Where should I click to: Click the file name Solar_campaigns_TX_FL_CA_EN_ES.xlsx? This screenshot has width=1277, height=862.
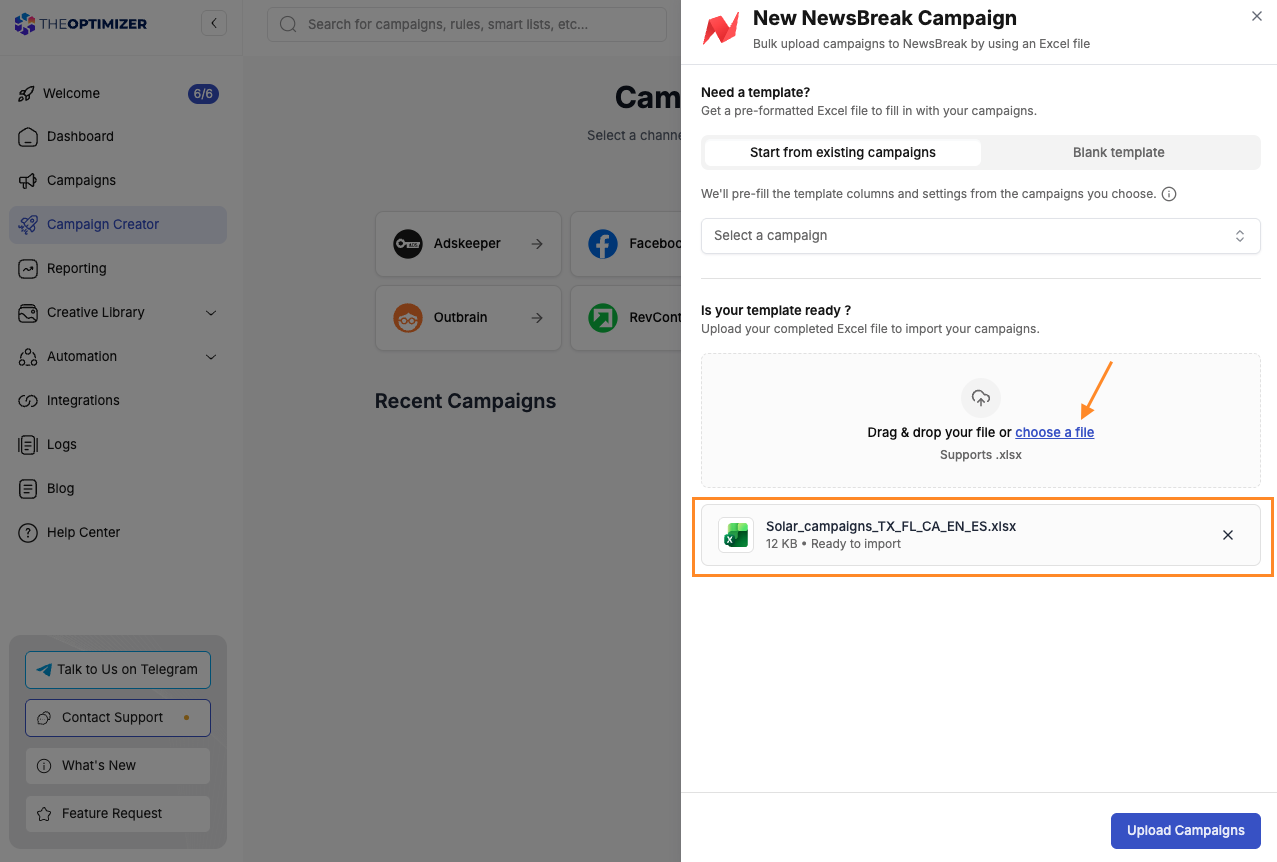pyautogui.click(x=891, y=526)
